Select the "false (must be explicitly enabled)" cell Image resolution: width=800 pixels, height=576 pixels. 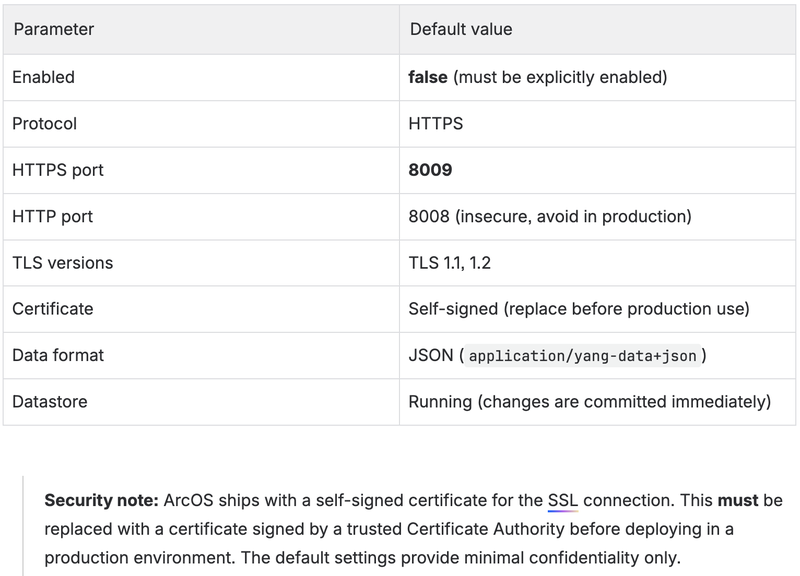[x=597, y=78]
